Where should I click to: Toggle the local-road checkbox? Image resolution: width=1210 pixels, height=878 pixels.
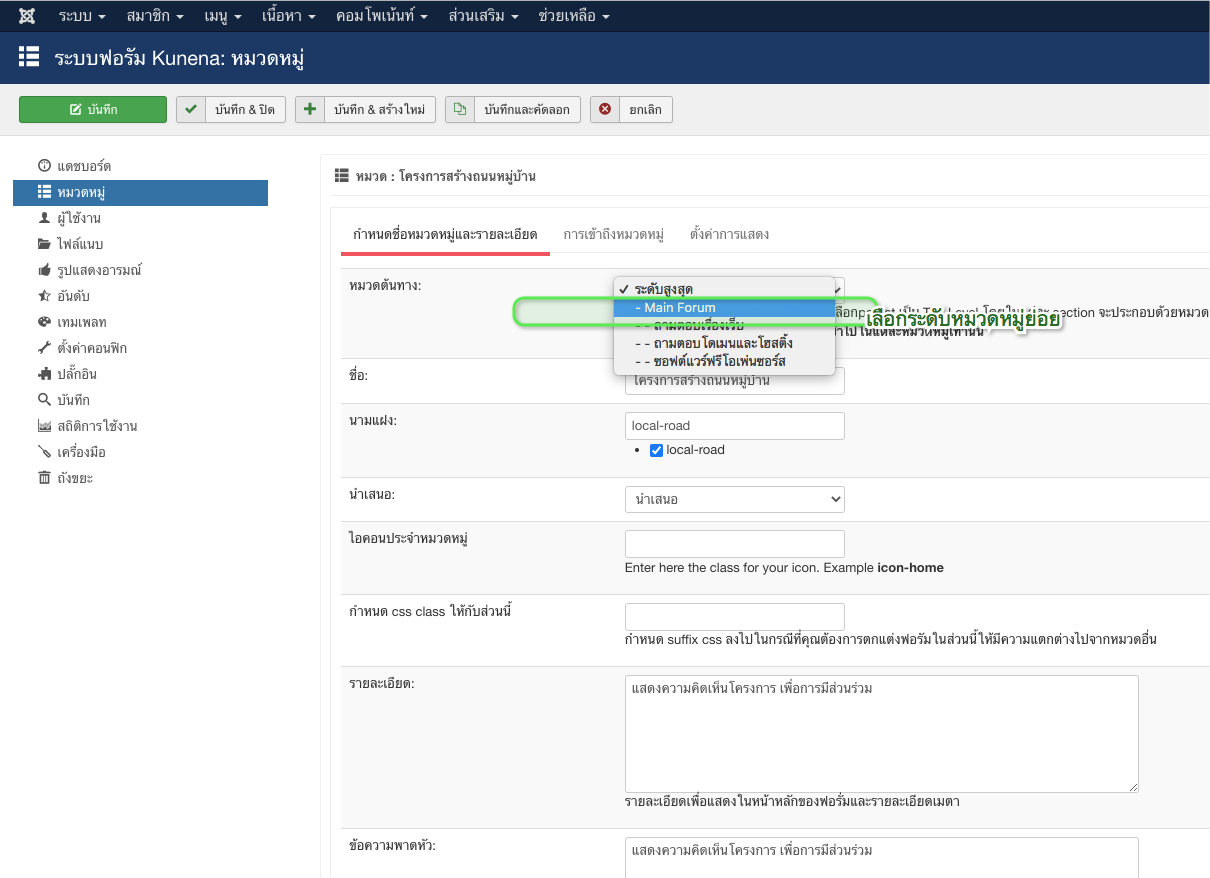657,450
